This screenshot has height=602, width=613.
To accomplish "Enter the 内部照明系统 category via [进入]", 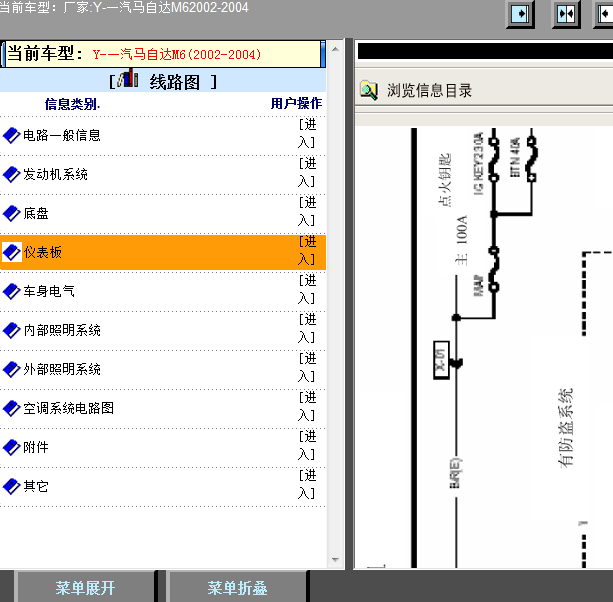I will coord(307,328).
